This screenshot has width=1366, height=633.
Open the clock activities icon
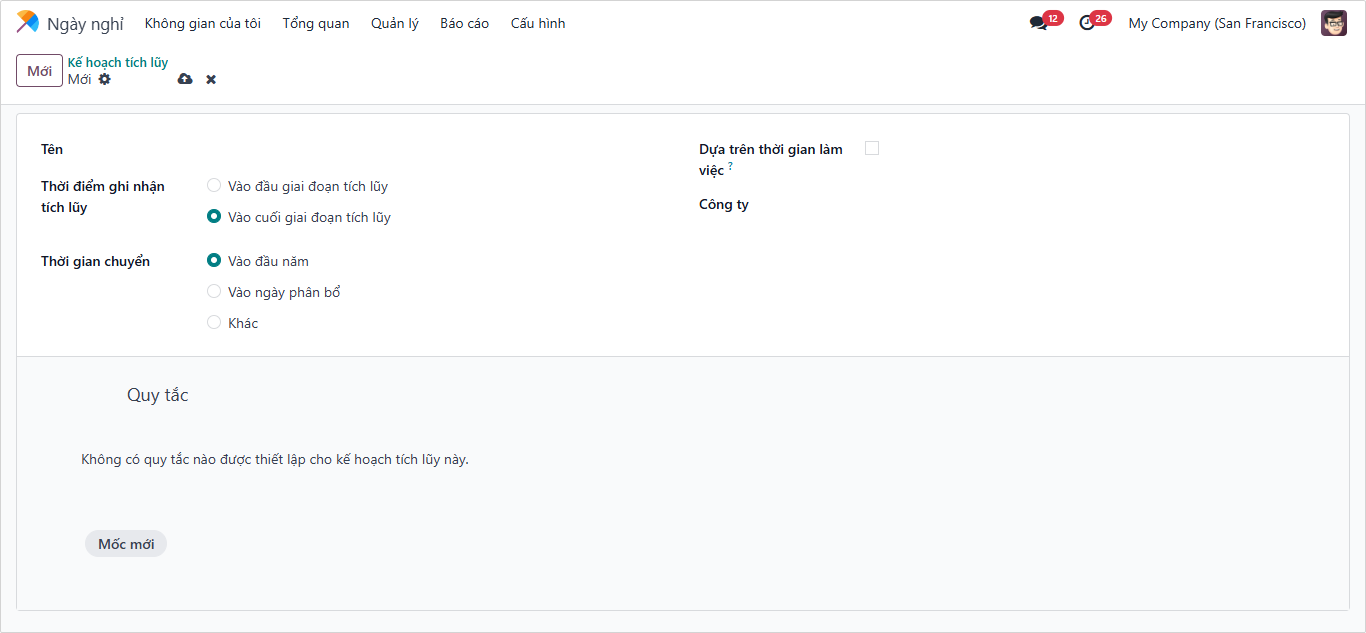[1087, 23]
